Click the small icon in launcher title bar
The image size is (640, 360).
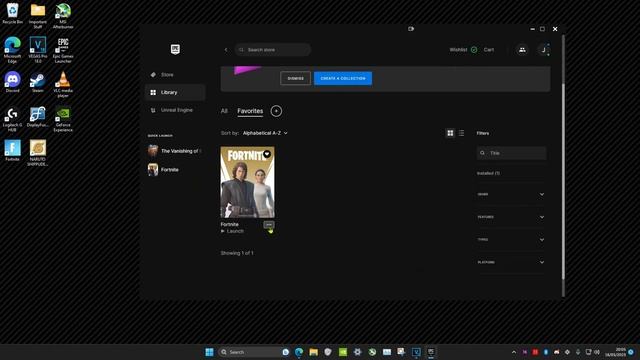click(x=411, y=29)
